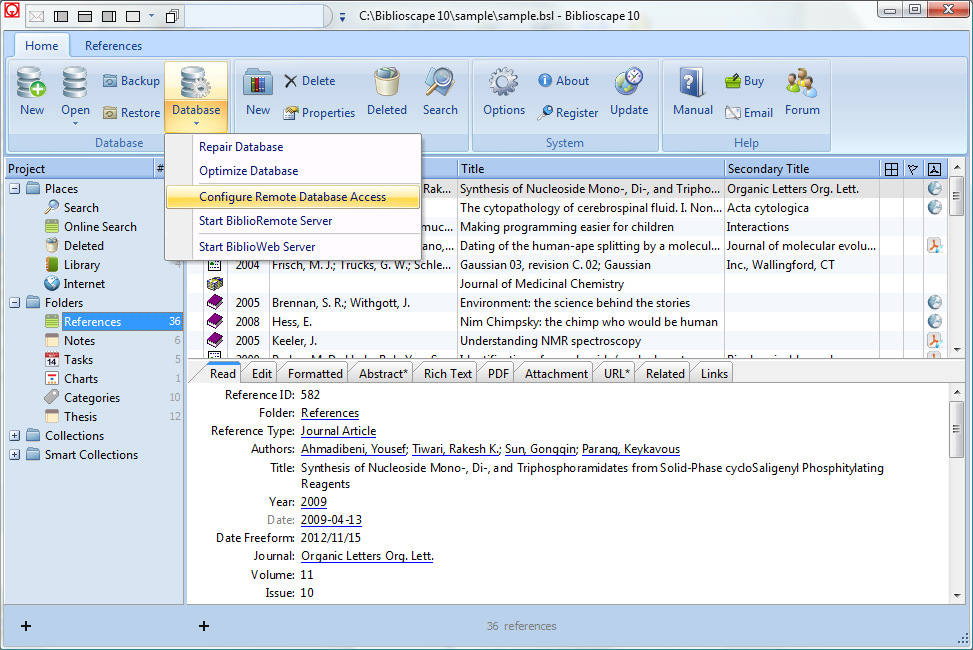Switch to the References ribbon tab
This screenshot has width=973, height=650.
[x=113, y=45]
